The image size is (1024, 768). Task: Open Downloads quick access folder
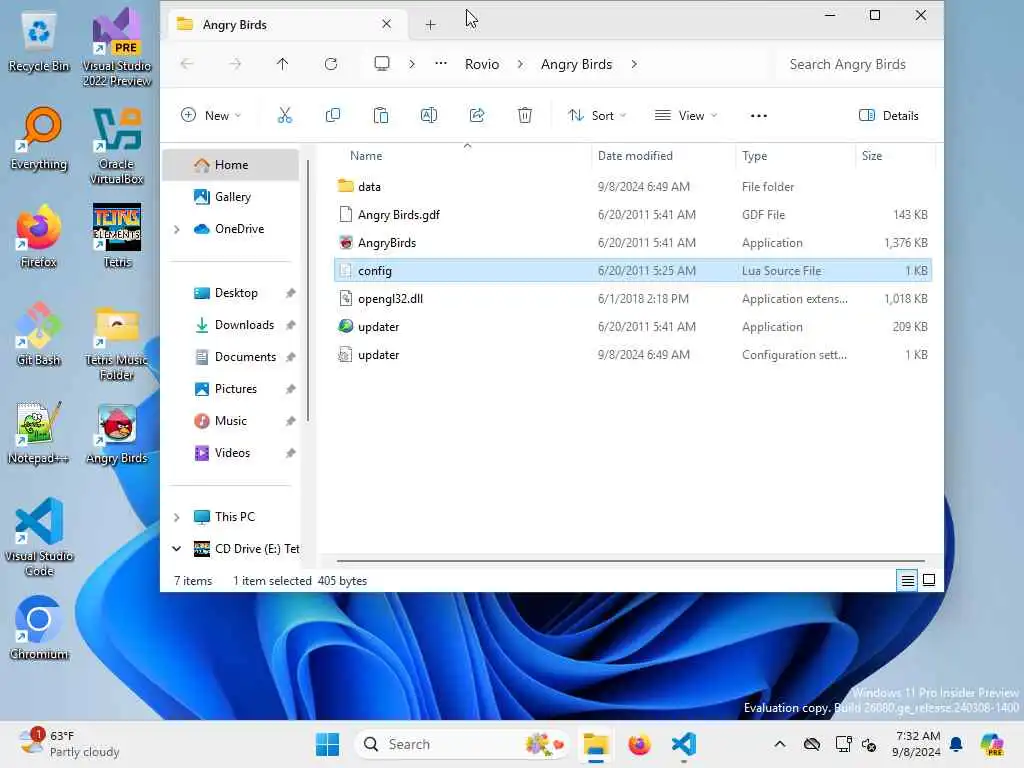coord(231,325)
